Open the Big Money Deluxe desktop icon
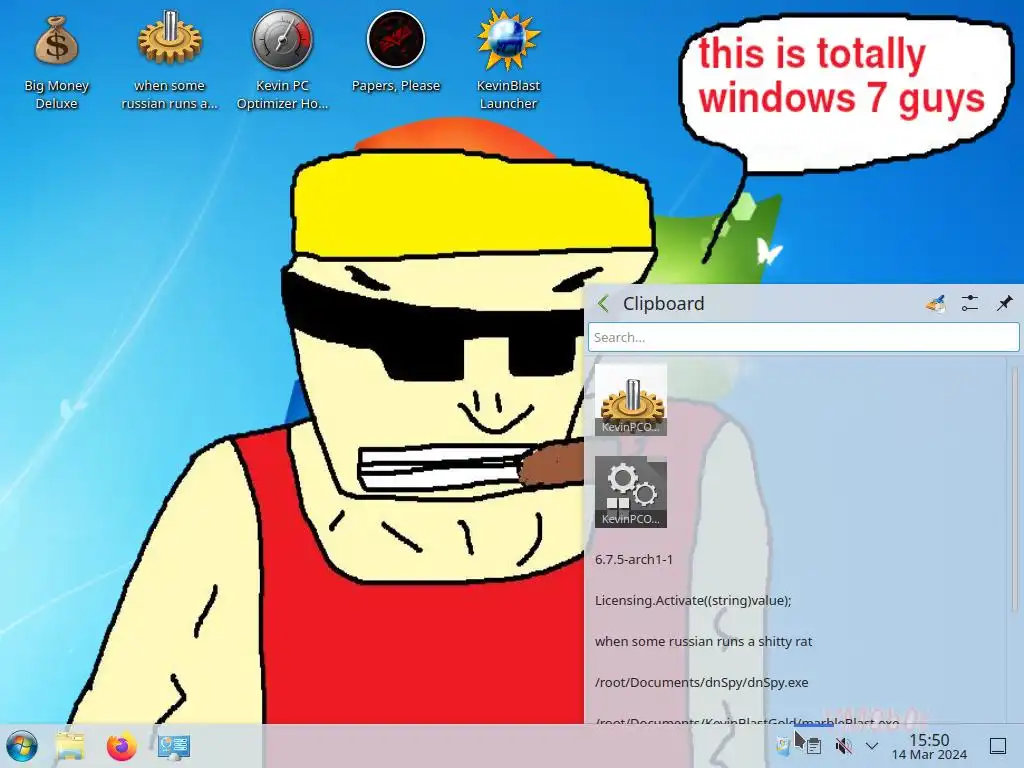The height and width of the screenshot is (768, 1024). (56, 62)
